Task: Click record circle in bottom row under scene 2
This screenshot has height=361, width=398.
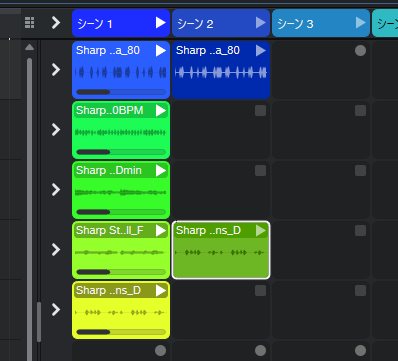Action: coord(260,351)
